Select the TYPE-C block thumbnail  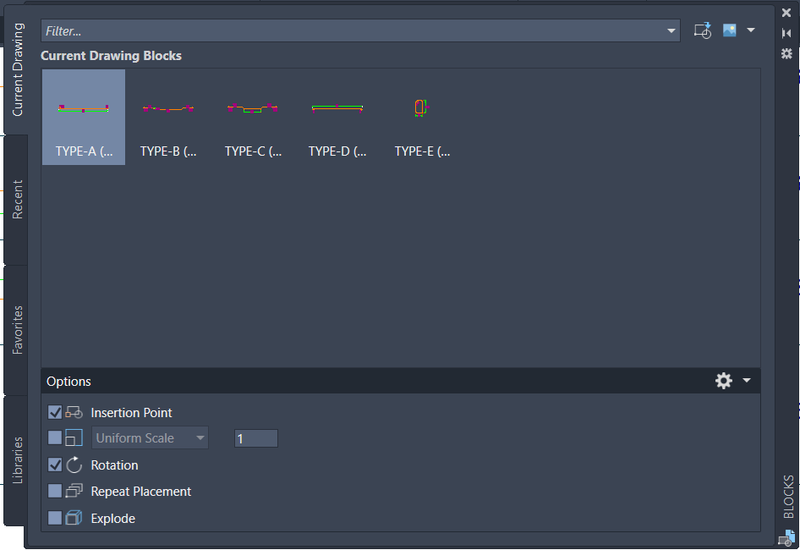[253, 117]
